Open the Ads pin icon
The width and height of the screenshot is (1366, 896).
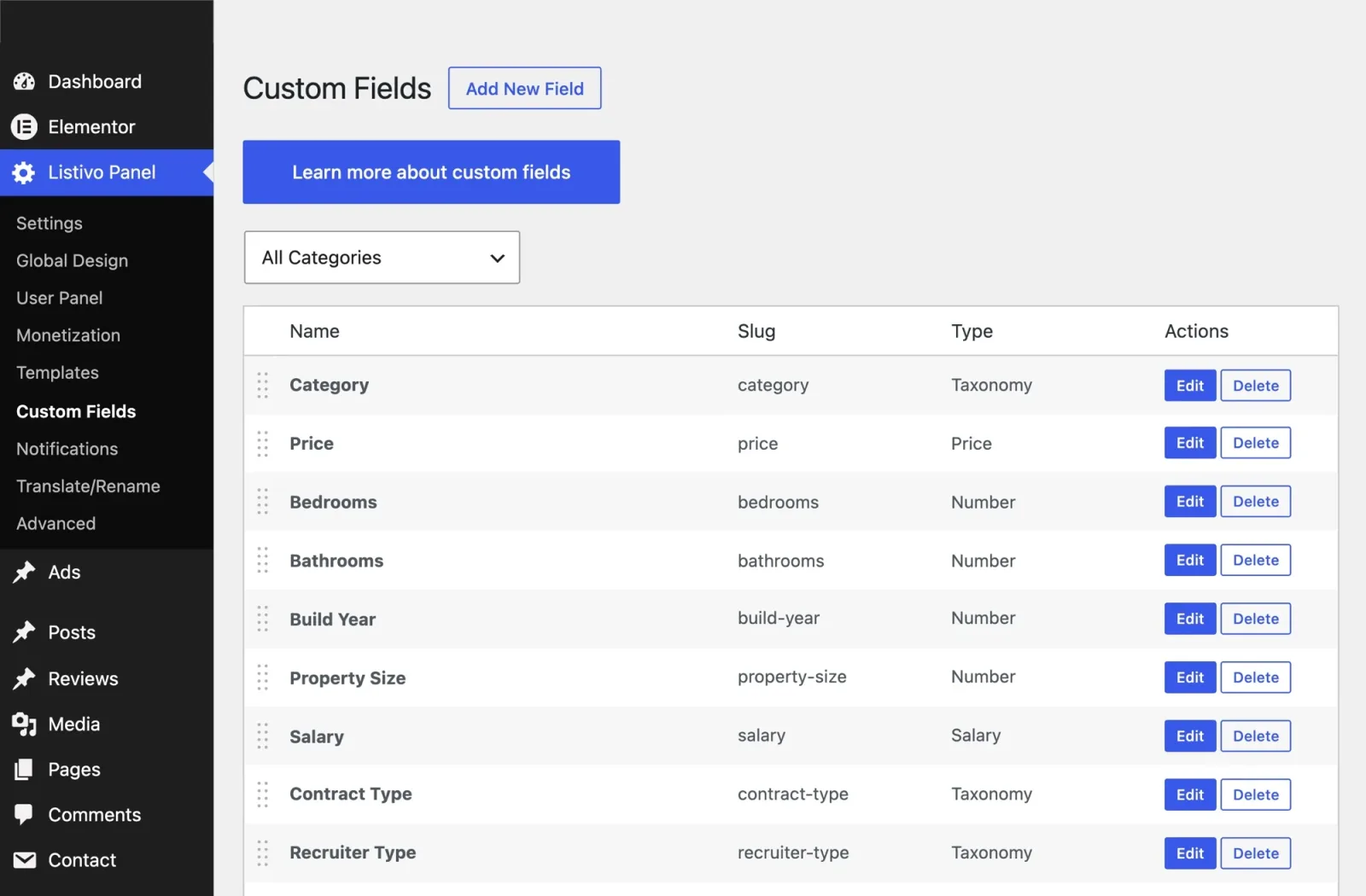click(24, 573)
